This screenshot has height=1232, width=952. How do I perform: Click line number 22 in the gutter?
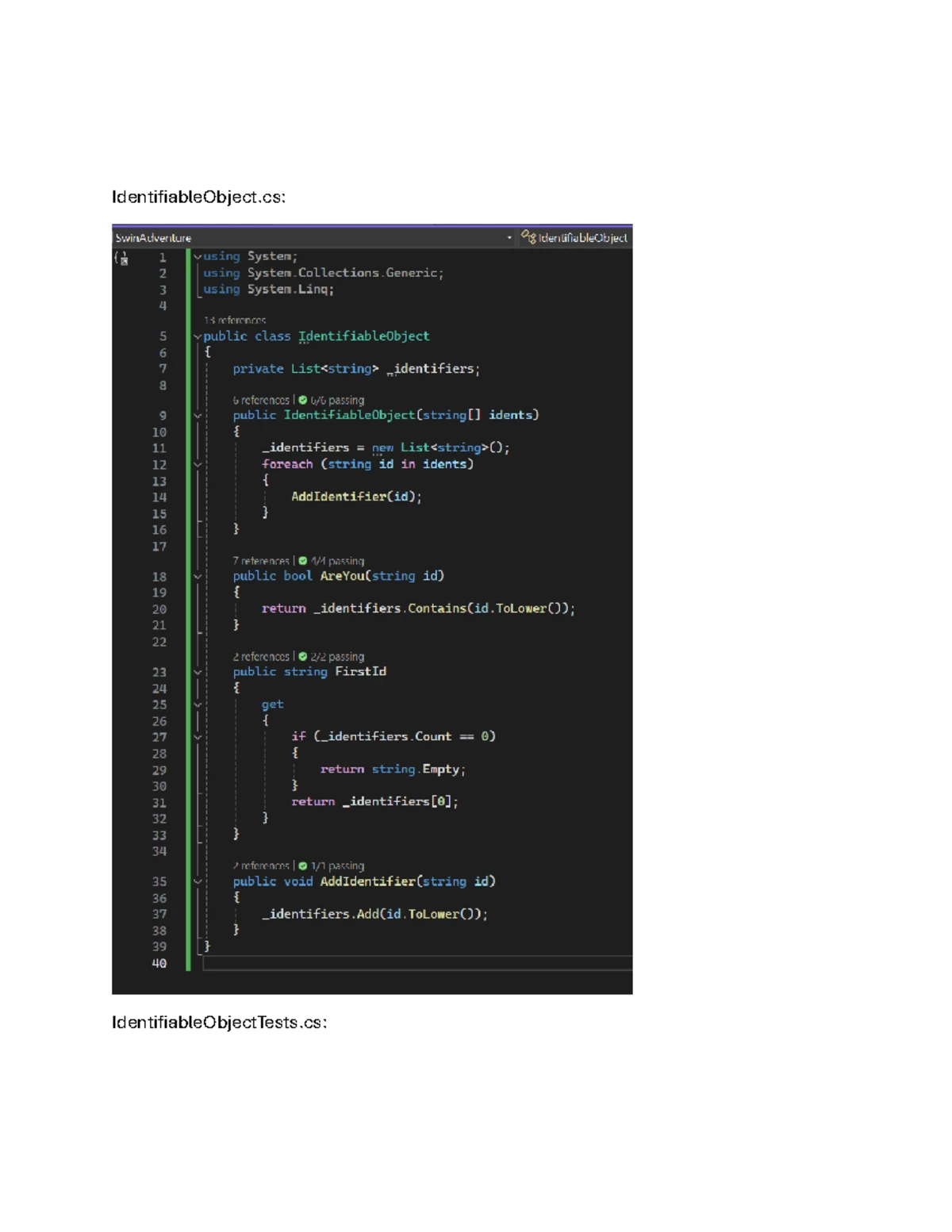point(159,642)
